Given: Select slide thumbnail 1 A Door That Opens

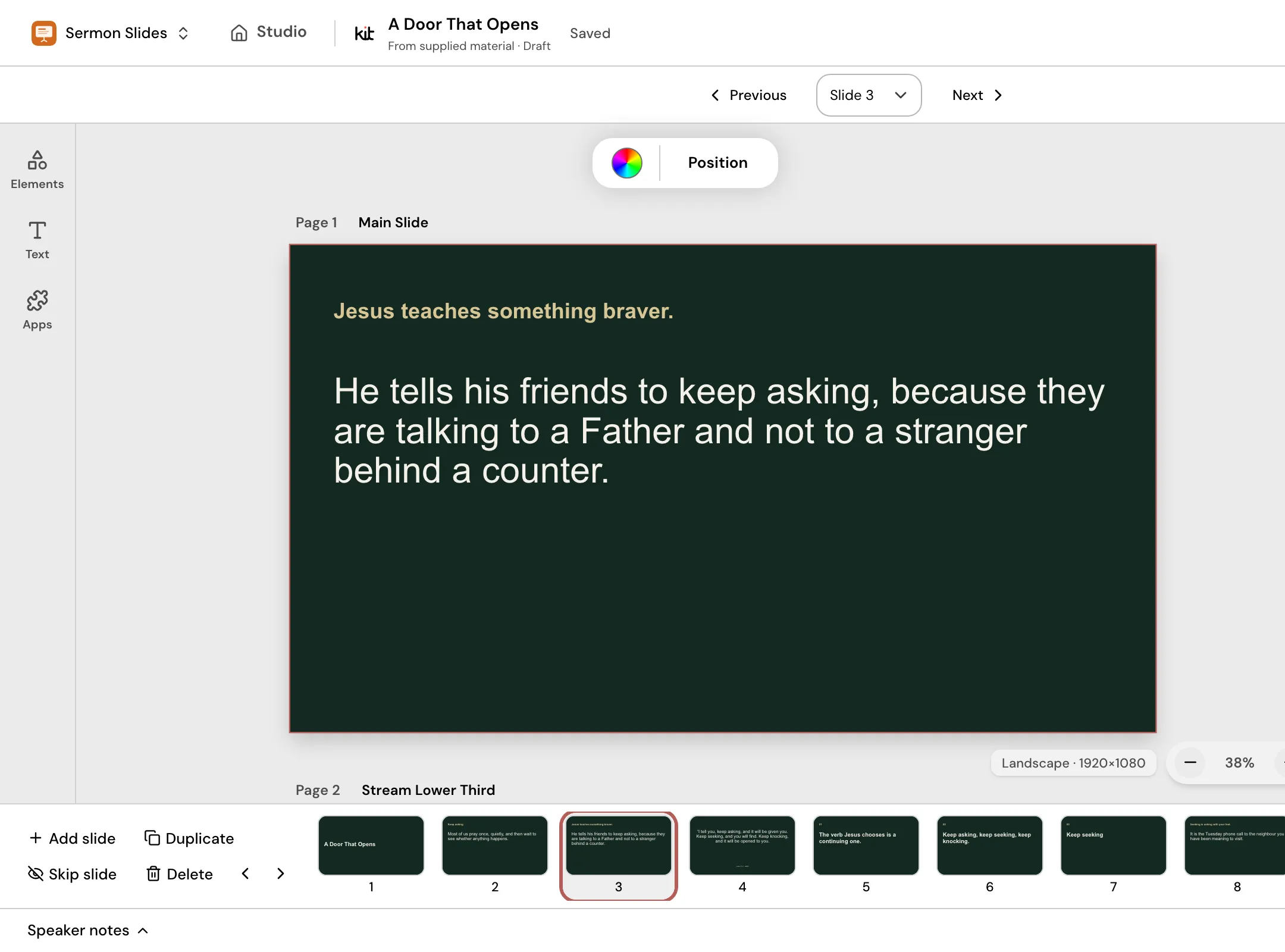Looking at the screenshot, I should (x=371, y=845).
